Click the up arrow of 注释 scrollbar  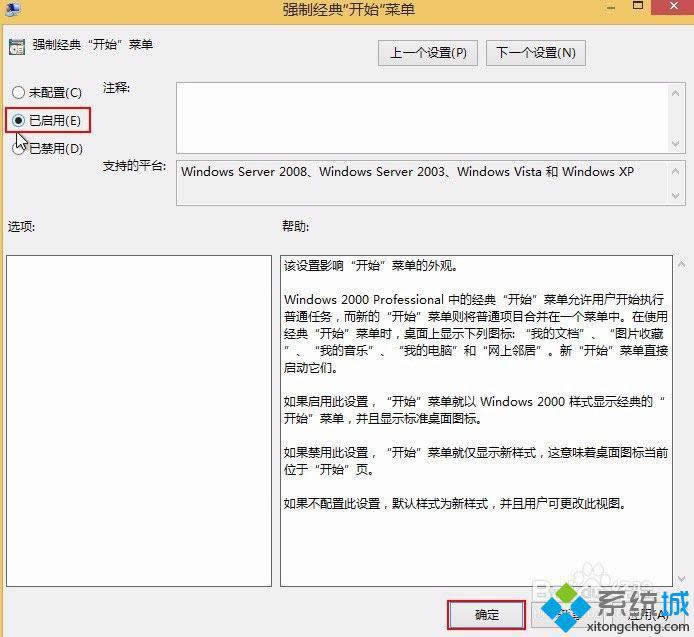[x=675, y=93]
